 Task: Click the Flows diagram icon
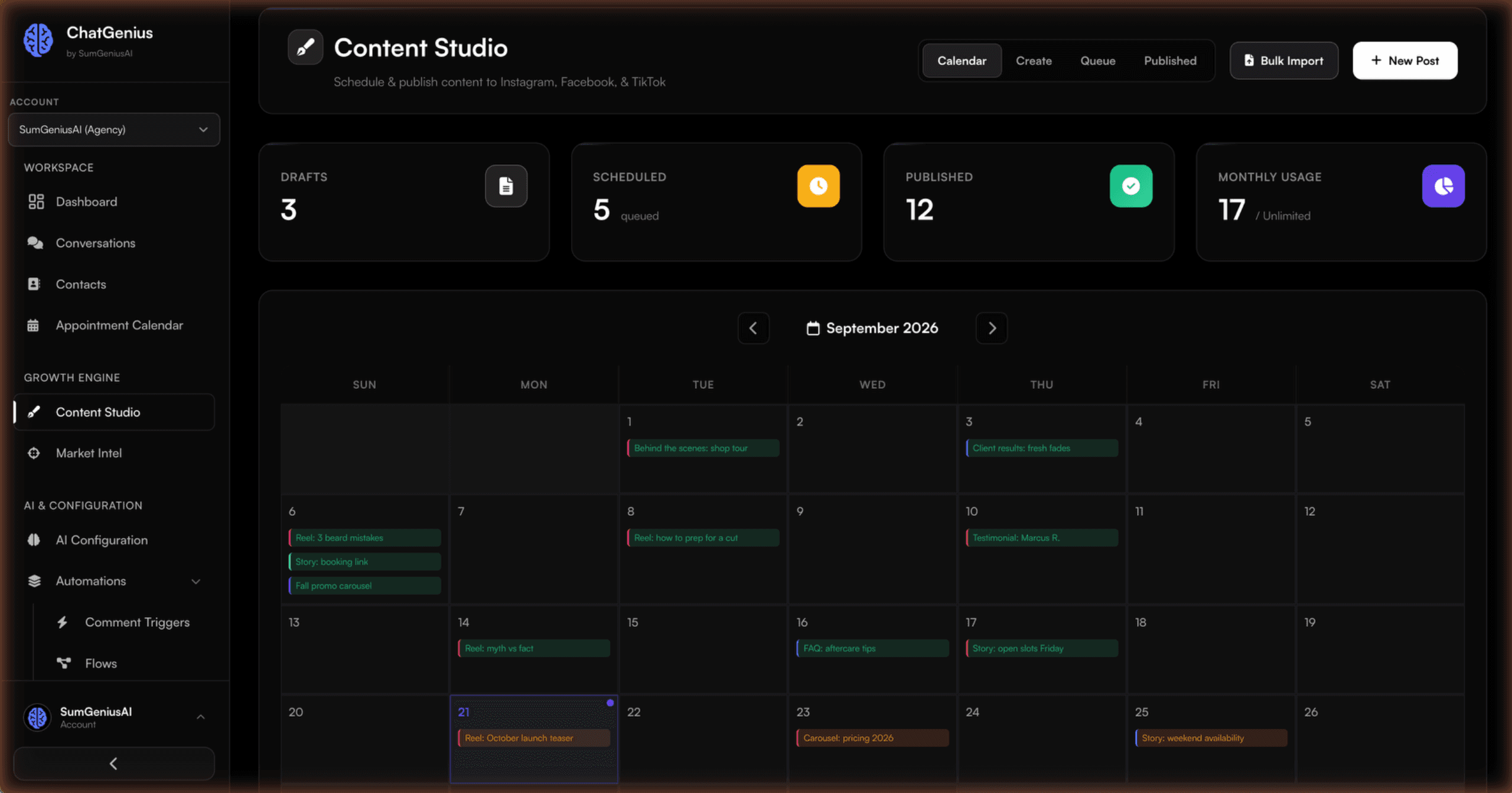[63, 663]
